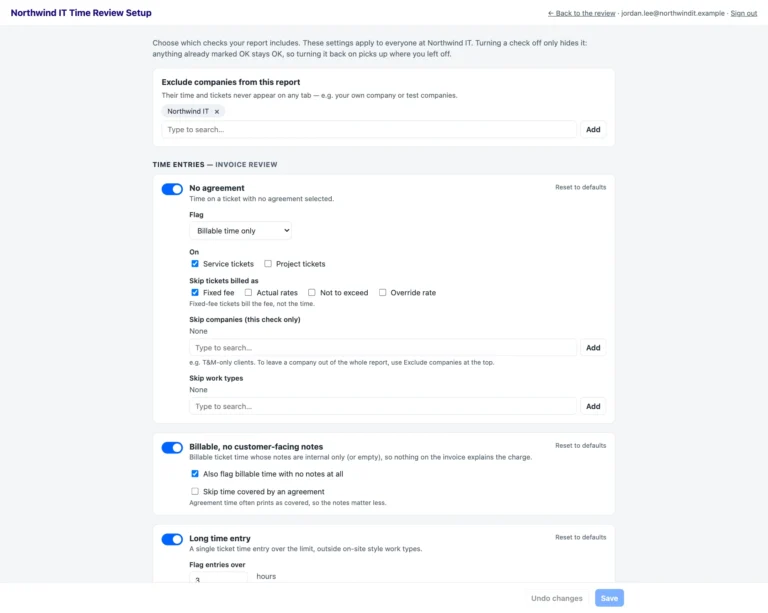
Task: Focus Skip companies search field
Action: point(383,348)
